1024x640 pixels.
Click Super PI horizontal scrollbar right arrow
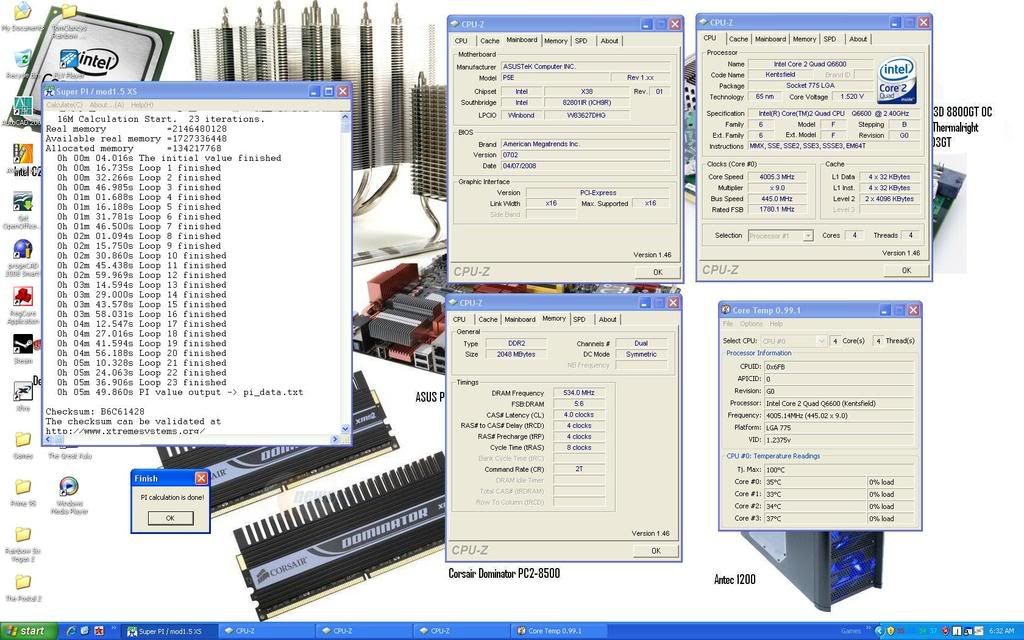[335, 439]
